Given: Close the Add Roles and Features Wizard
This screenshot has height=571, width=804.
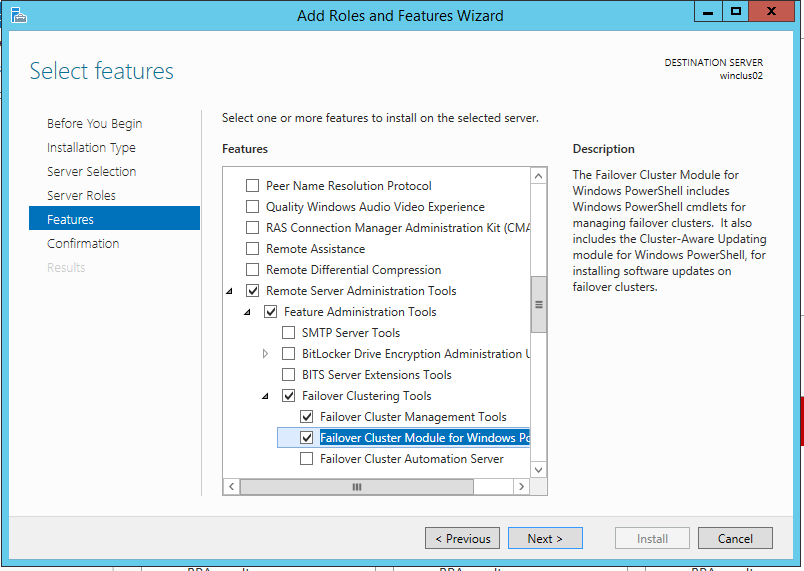Looking at the screenshot, I should click(773, 12).
